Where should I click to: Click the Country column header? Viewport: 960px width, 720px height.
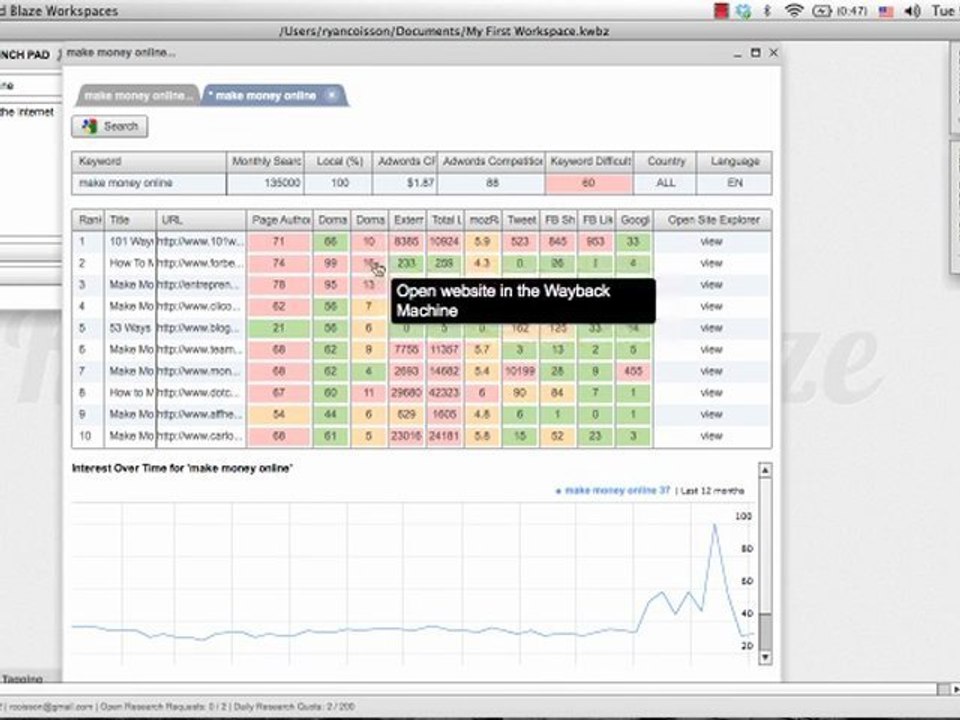(666, 162)
